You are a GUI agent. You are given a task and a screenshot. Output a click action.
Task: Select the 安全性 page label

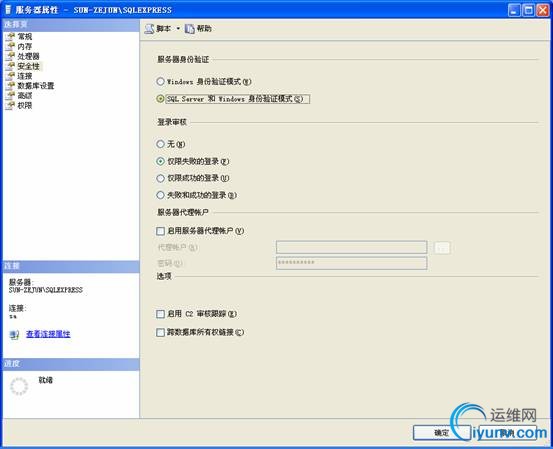[29, 66]
